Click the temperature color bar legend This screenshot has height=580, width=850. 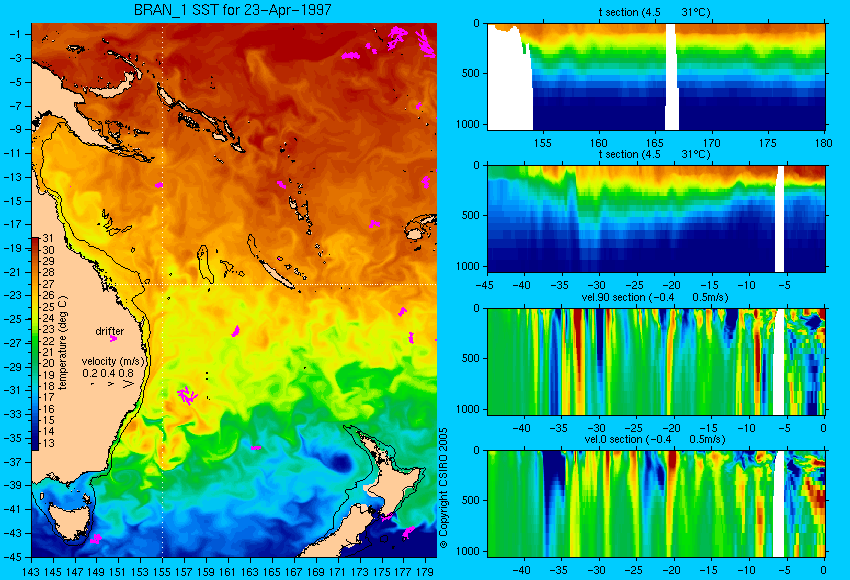pyautogui.click(x=35, y=344)
